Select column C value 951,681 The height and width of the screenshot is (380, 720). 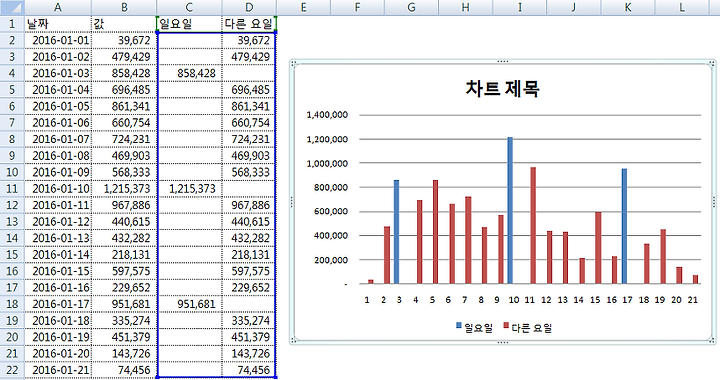(189, 304)
